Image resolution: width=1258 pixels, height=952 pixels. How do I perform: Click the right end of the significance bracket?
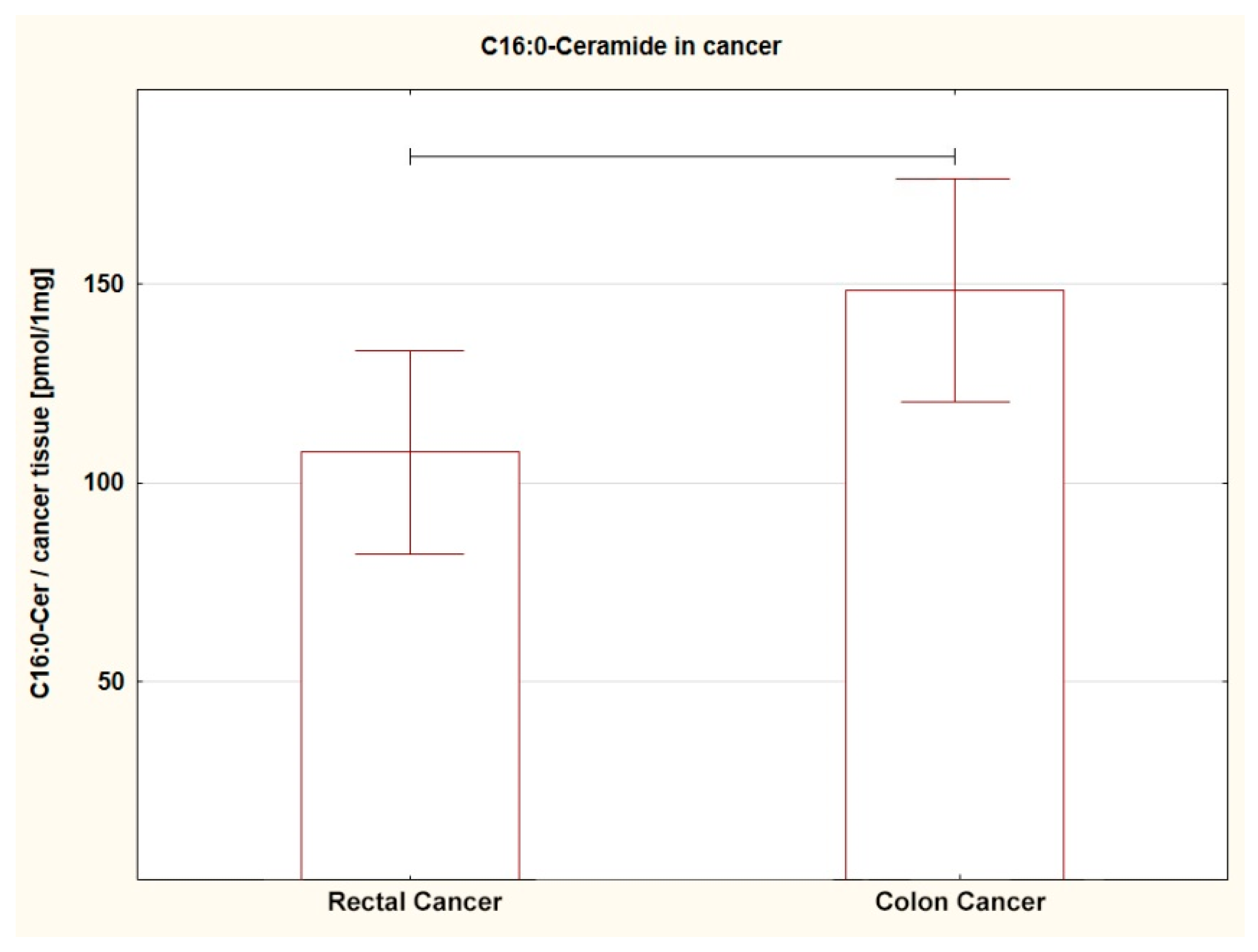pyautogui.click(x=955, y=156)
